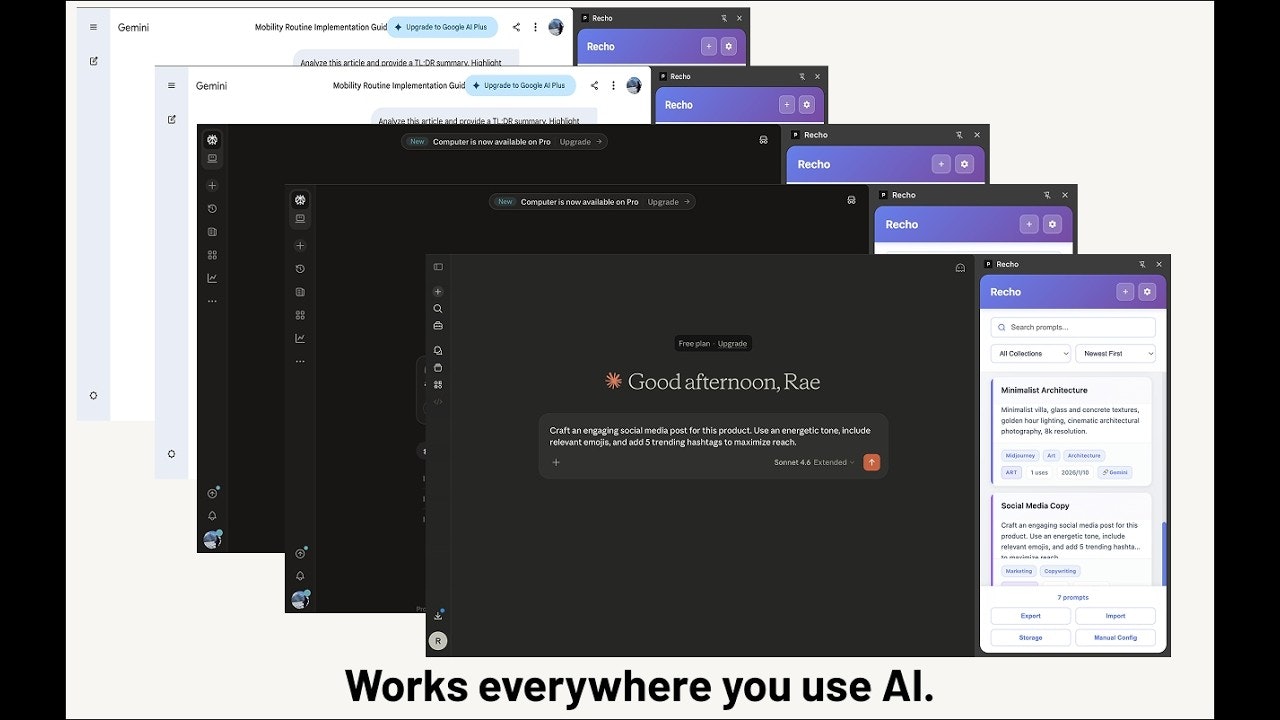Open the Artifacts grid icon in Claude sidebar

pos(438,384)
